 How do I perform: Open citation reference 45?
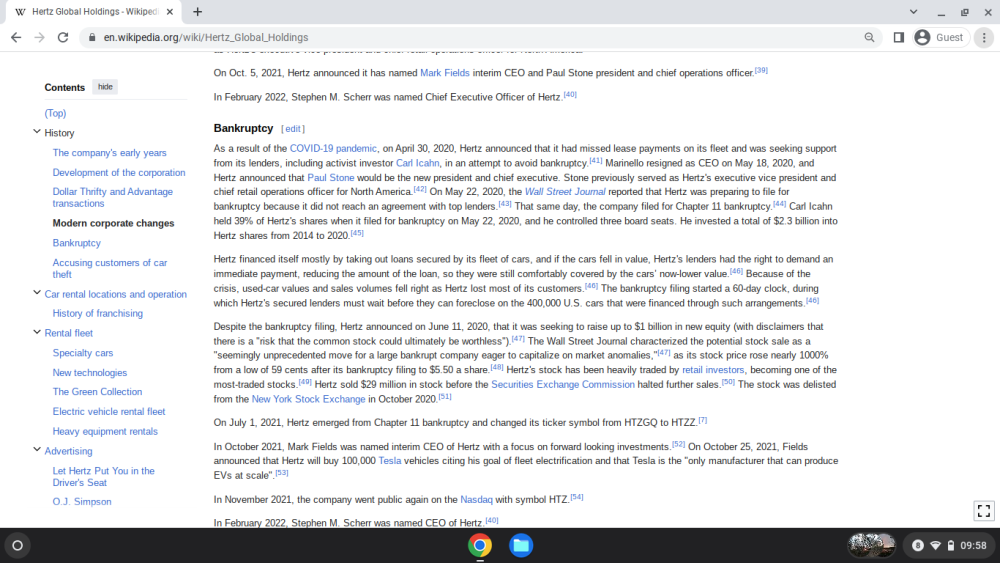coord(357,233)
